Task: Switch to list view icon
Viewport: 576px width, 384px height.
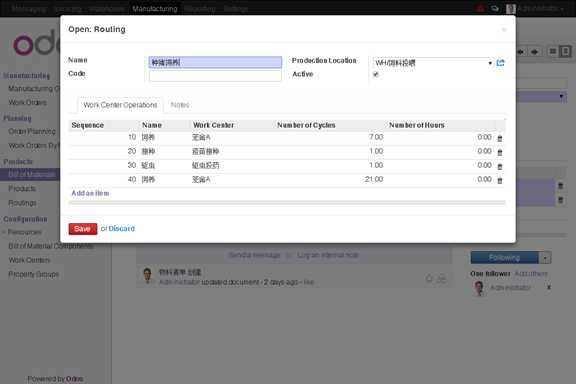Action: pos(552,51)
